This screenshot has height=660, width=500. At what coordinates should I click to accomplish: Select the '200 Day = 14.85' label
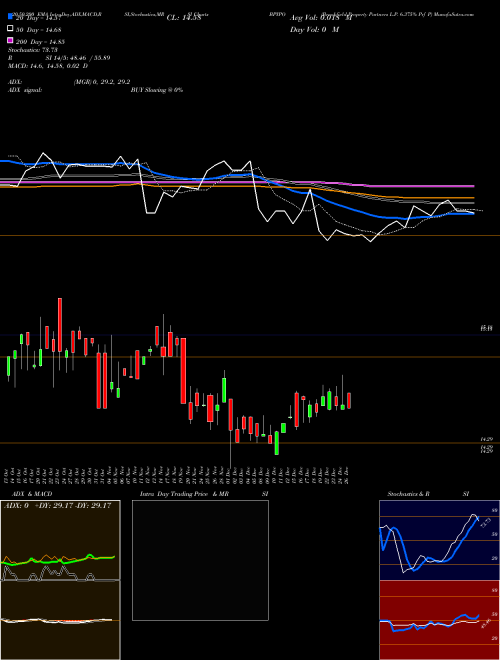[x=40, y=42]
